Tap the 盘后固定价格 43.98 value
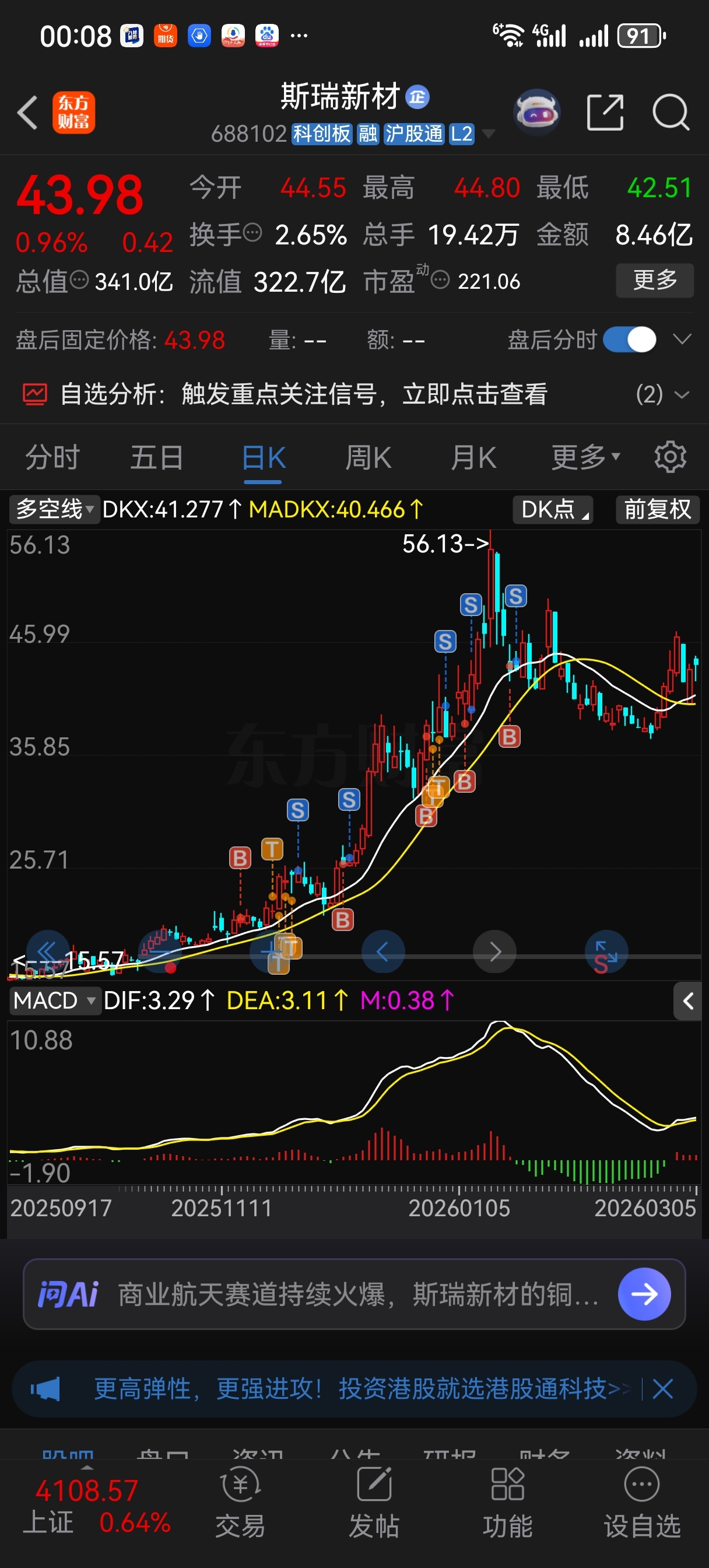 click(195, 339)
